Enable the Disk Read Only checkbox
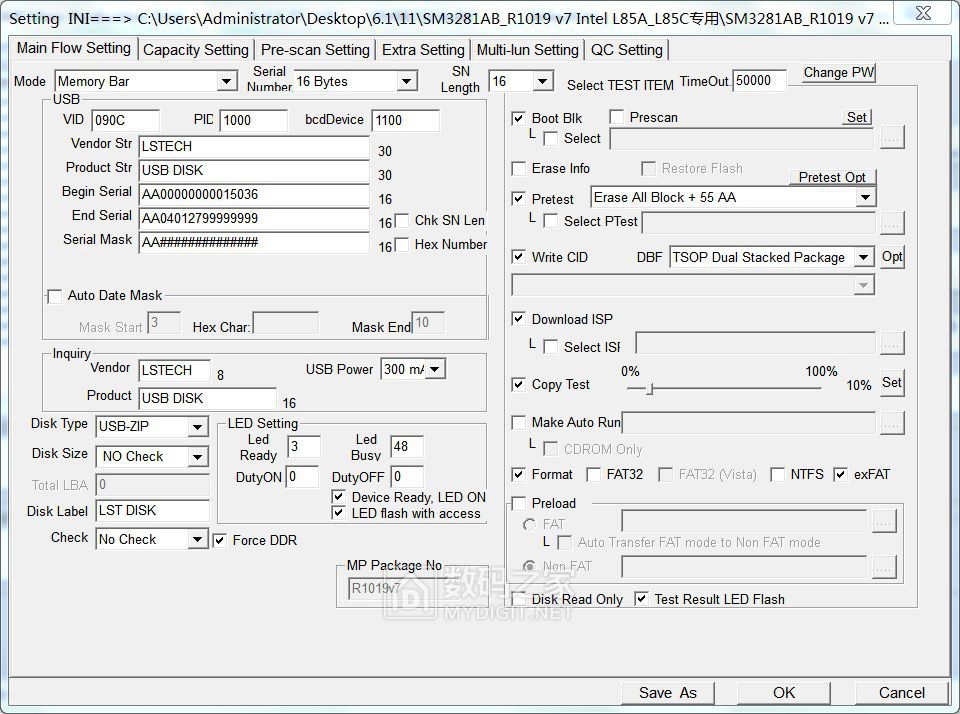Viewport: 960px width, 714px height. tap(519, 599)
